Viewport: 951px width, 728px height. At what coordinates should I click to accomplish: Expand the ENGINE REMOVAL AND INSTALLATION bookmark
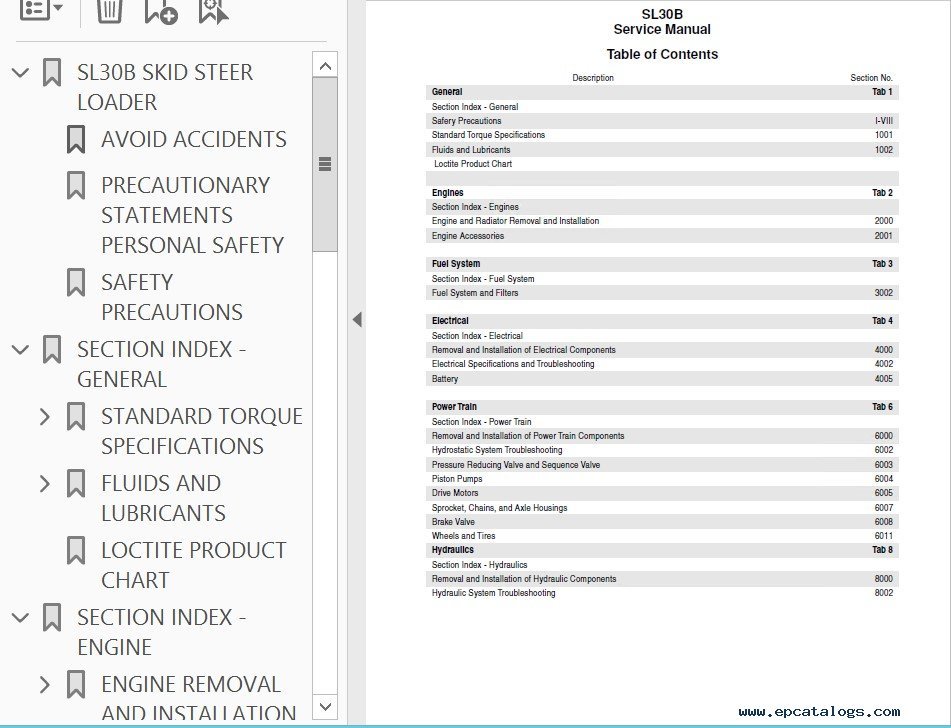[x=45, y=684]
